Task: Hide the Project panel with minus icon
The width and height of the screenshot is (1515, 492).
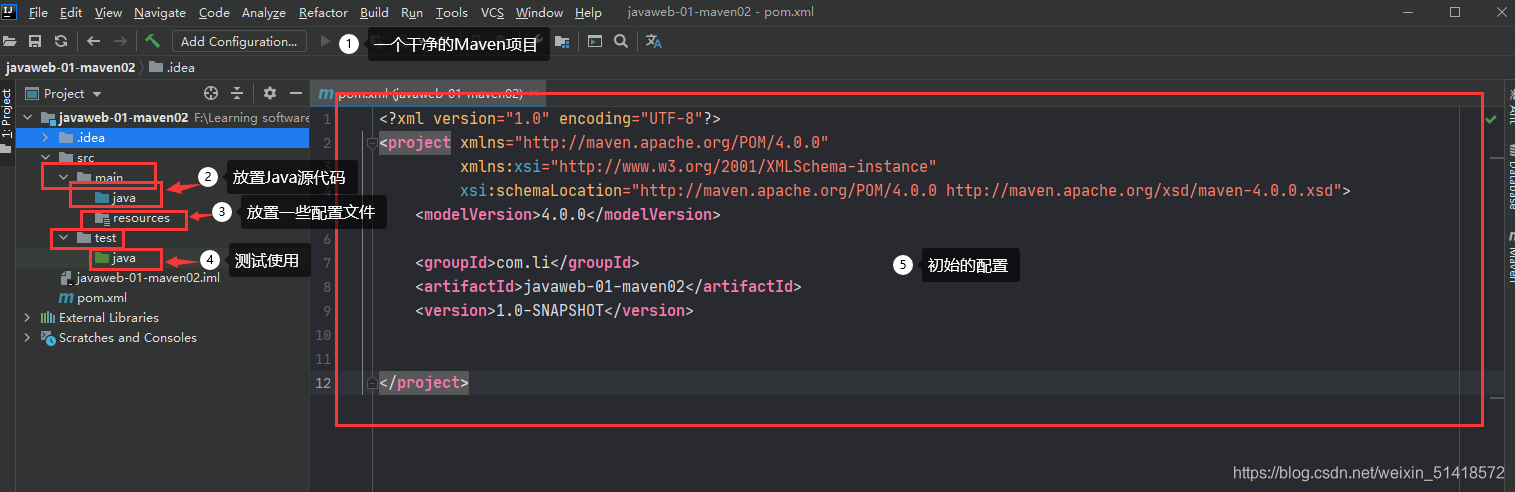Action: tap(295, 93)
